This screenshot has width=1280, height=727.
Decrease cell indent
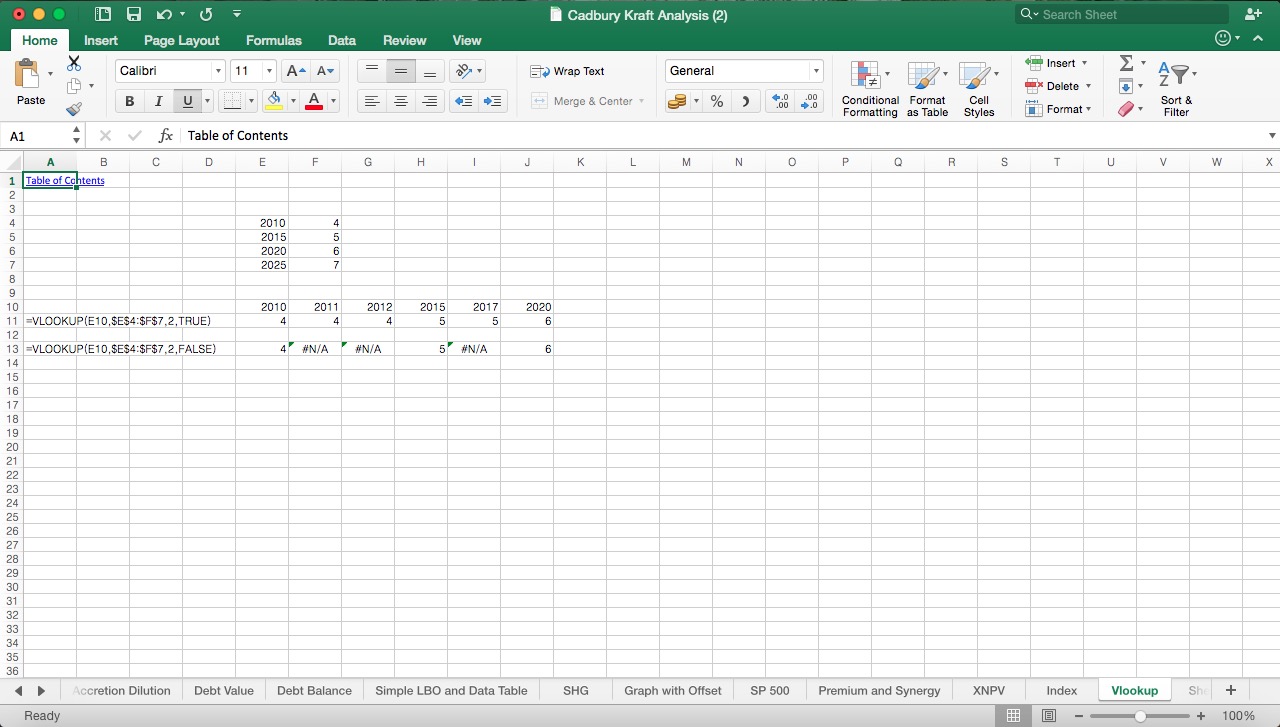pyautogui.click(x=463, y=101)
